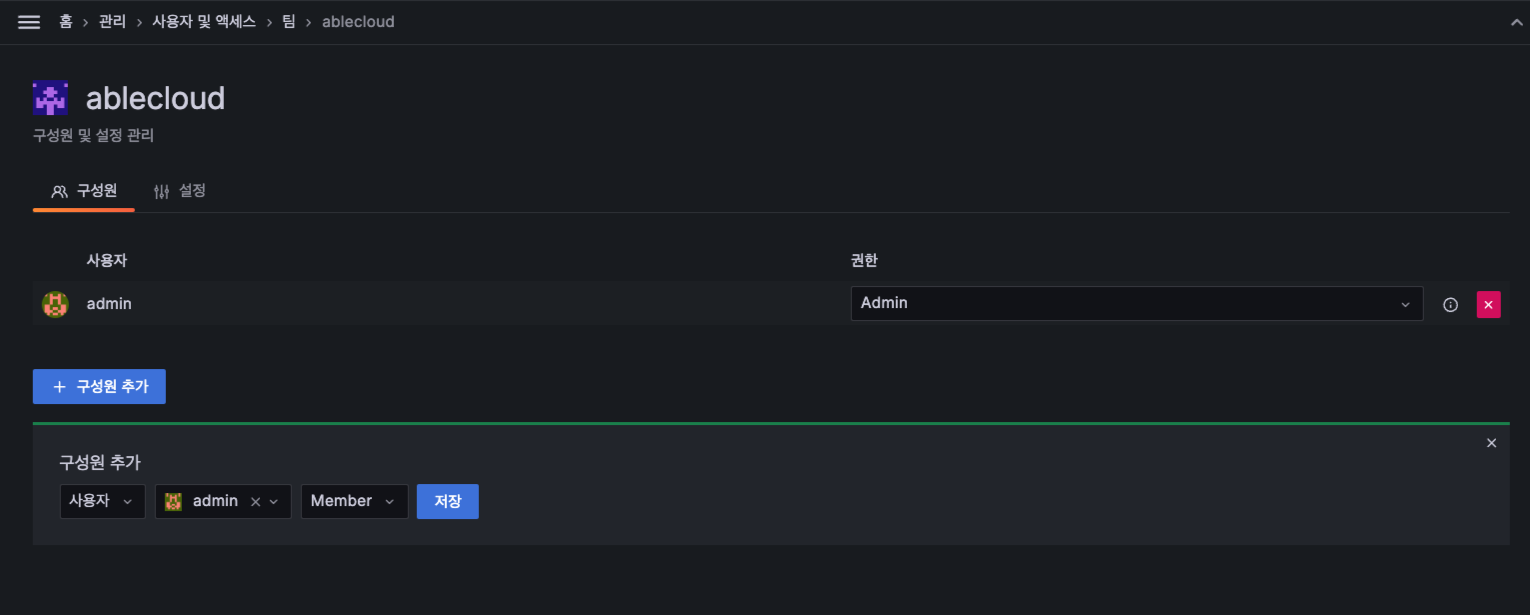
Task: Close the 구성원 추가 panel
Action: click(x=1491, y=443)
